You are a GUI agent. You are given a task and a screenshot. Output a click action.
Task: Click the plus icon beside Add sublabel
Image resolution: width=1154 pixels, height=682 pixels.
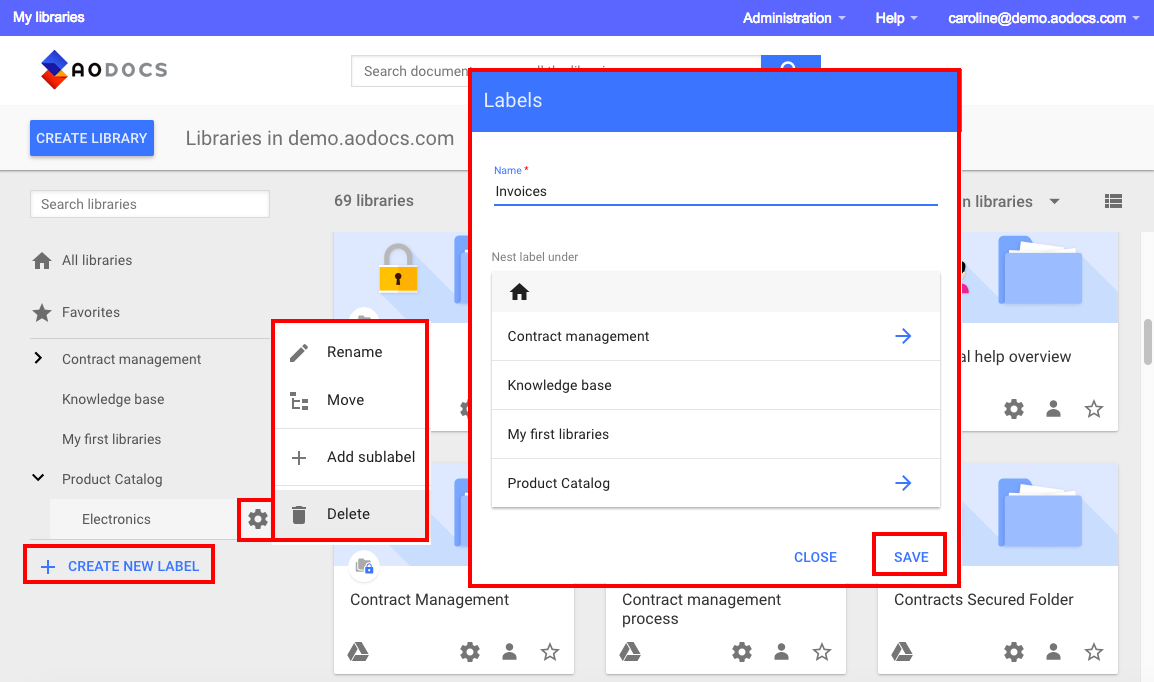[x=299, y=458]
